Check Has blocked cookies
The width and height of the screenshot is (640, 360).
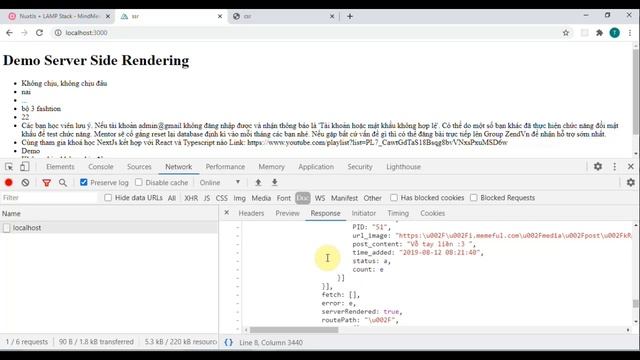[393, 198]
